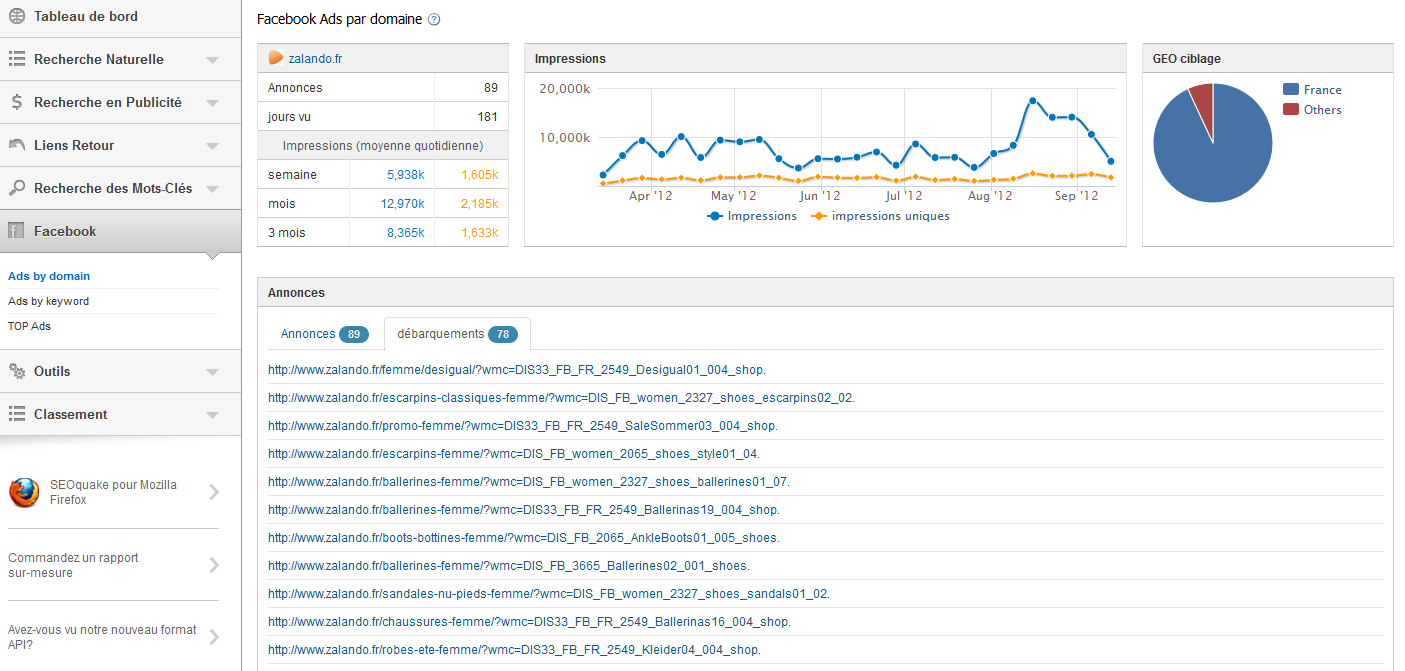
Task: Click the magnifier icon for Recherche des Mots-Clés
Action: [17, 188]
